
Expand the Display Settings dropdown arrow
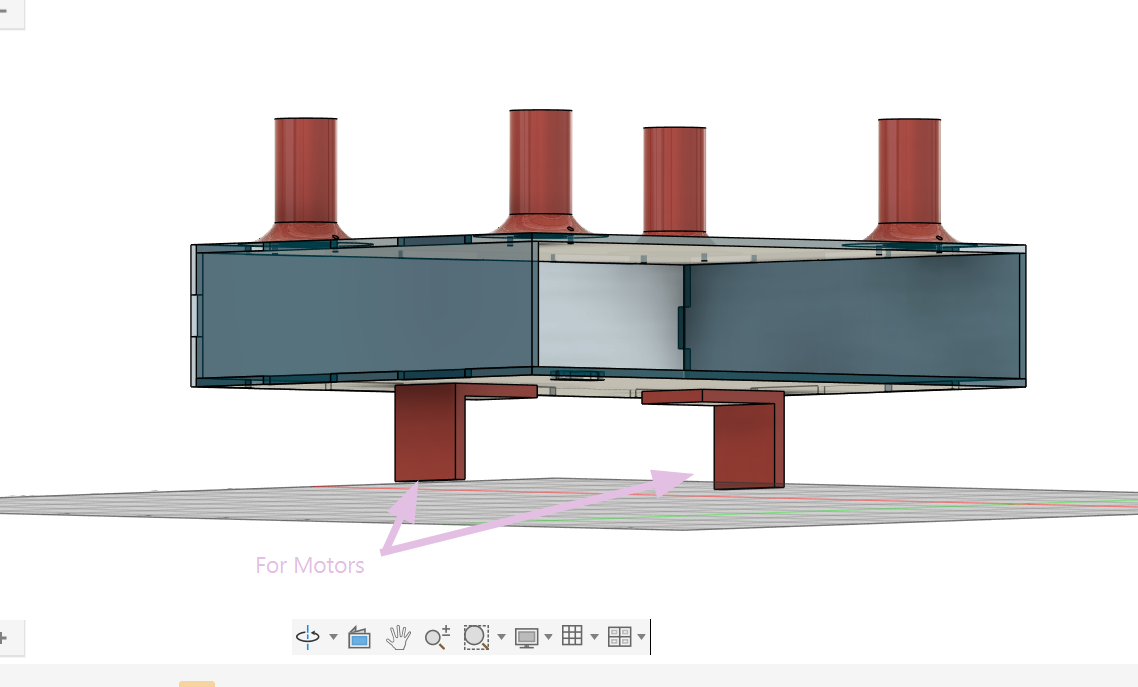tap(548, 637)
